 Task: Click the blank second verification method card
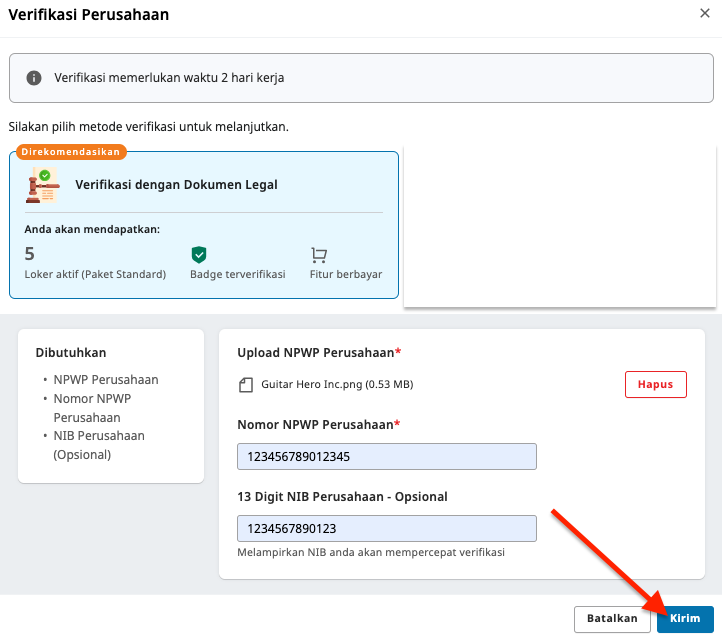(560, 226)
